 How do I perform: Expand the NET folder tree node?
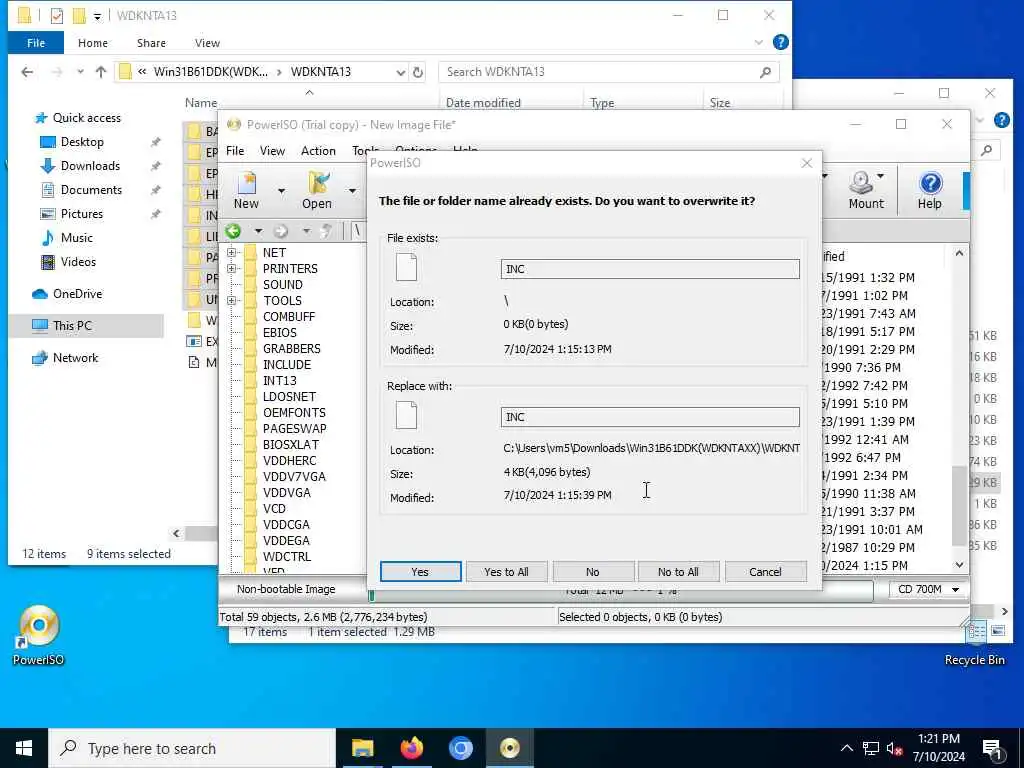click(x=231, y=252)
